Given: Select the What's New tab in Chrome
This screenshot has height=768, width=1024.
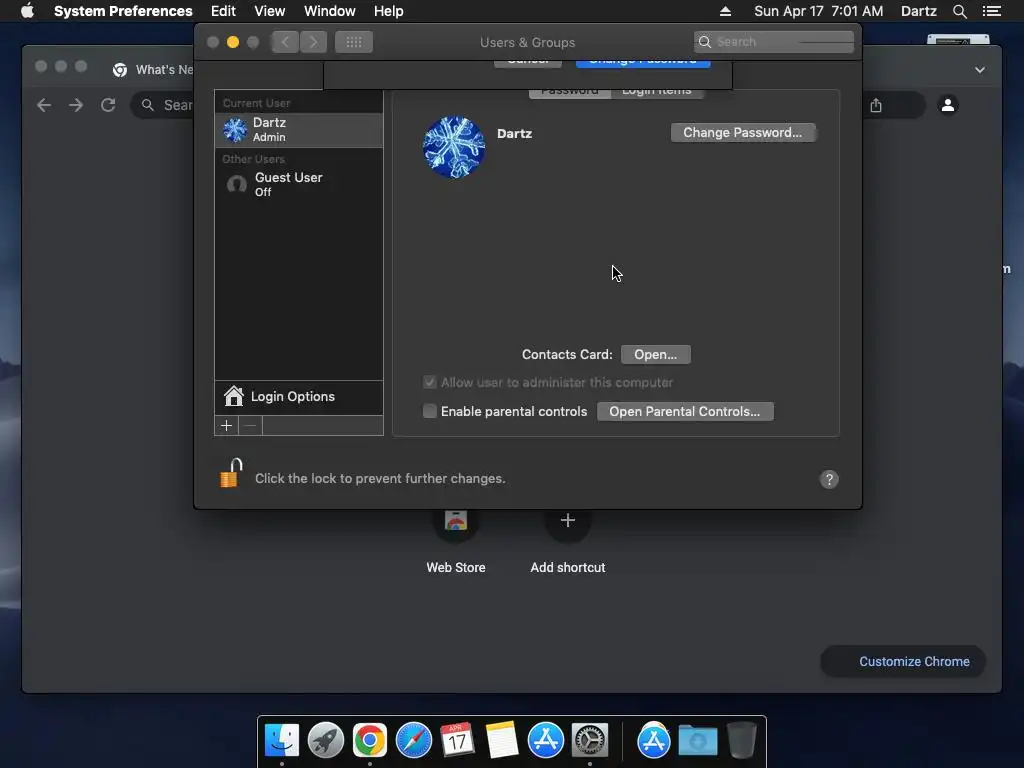Looking at the screenshot, I should [x=153, y=70].
